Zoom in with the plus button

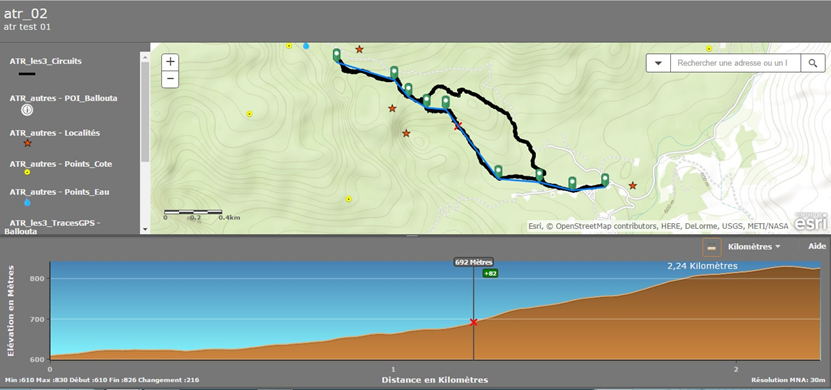pos(170,61)
